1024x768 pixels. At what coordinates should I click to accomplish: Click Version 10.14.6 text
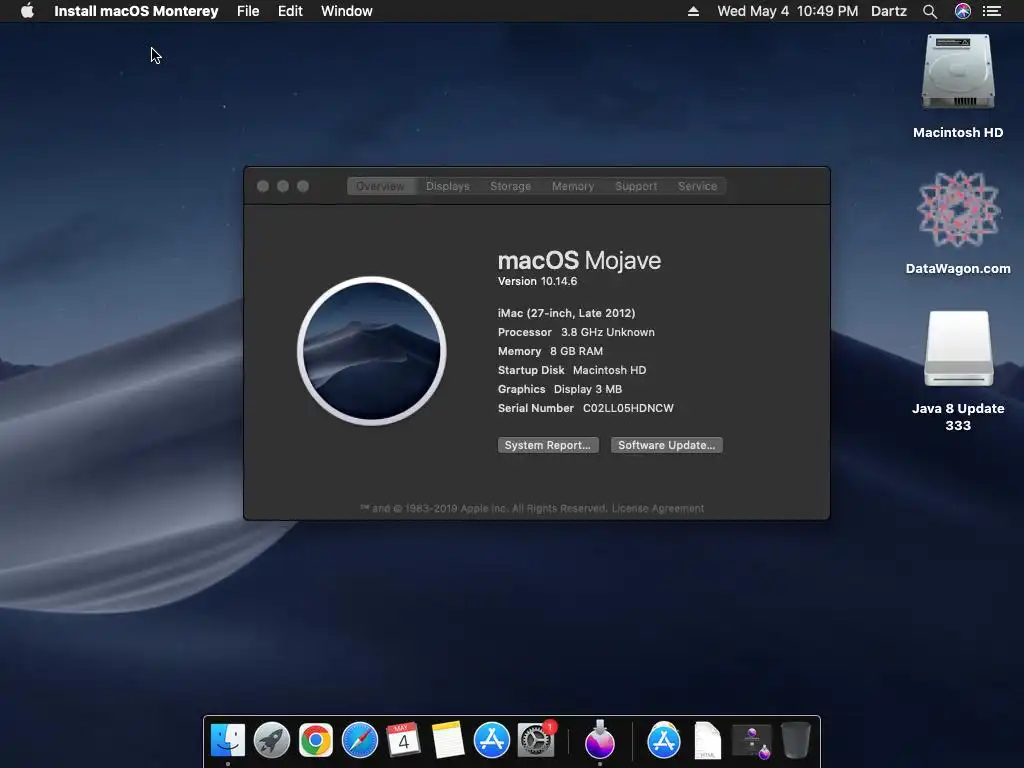pos(537,281)
